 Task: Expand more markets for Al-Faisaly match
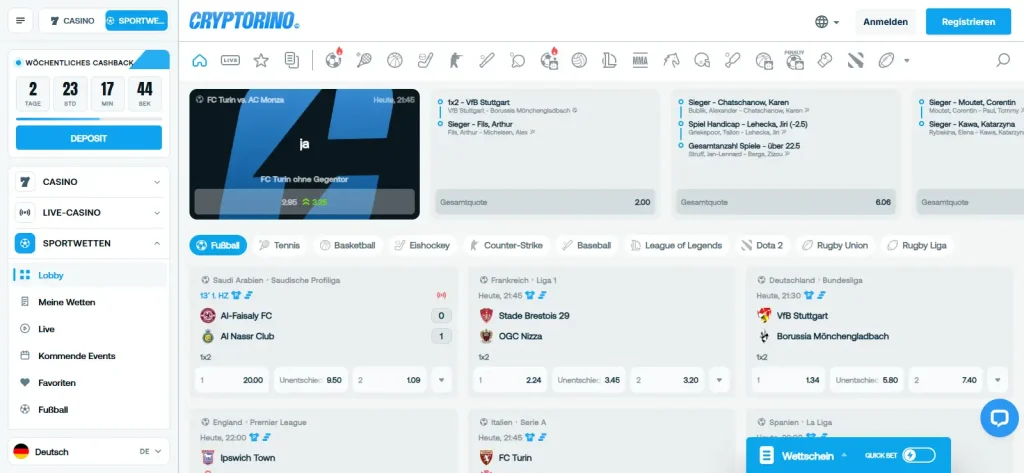[441, 380]
